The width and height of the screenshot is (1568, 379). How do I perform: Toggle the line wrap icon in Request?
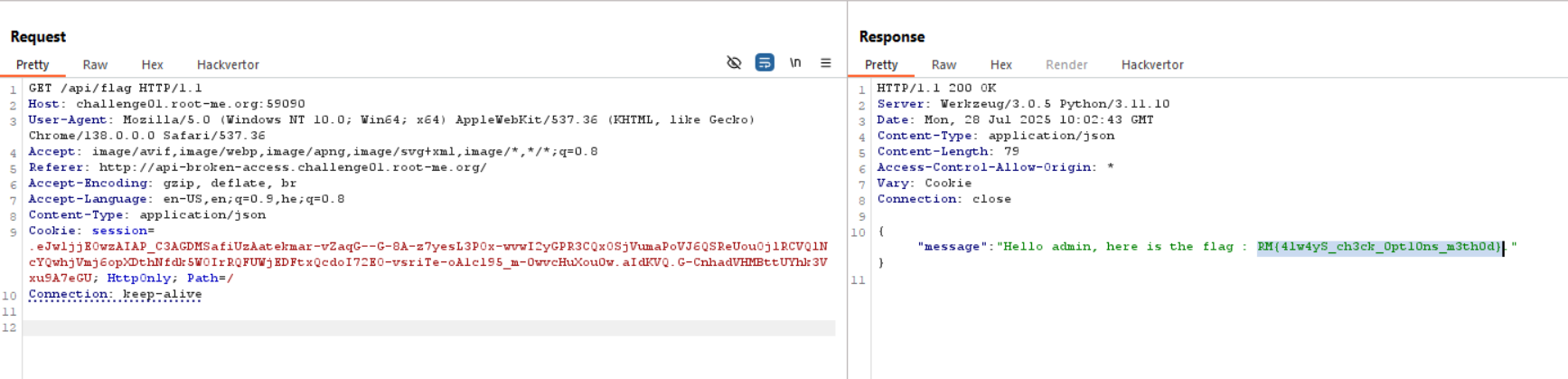(x=765, y=62)
